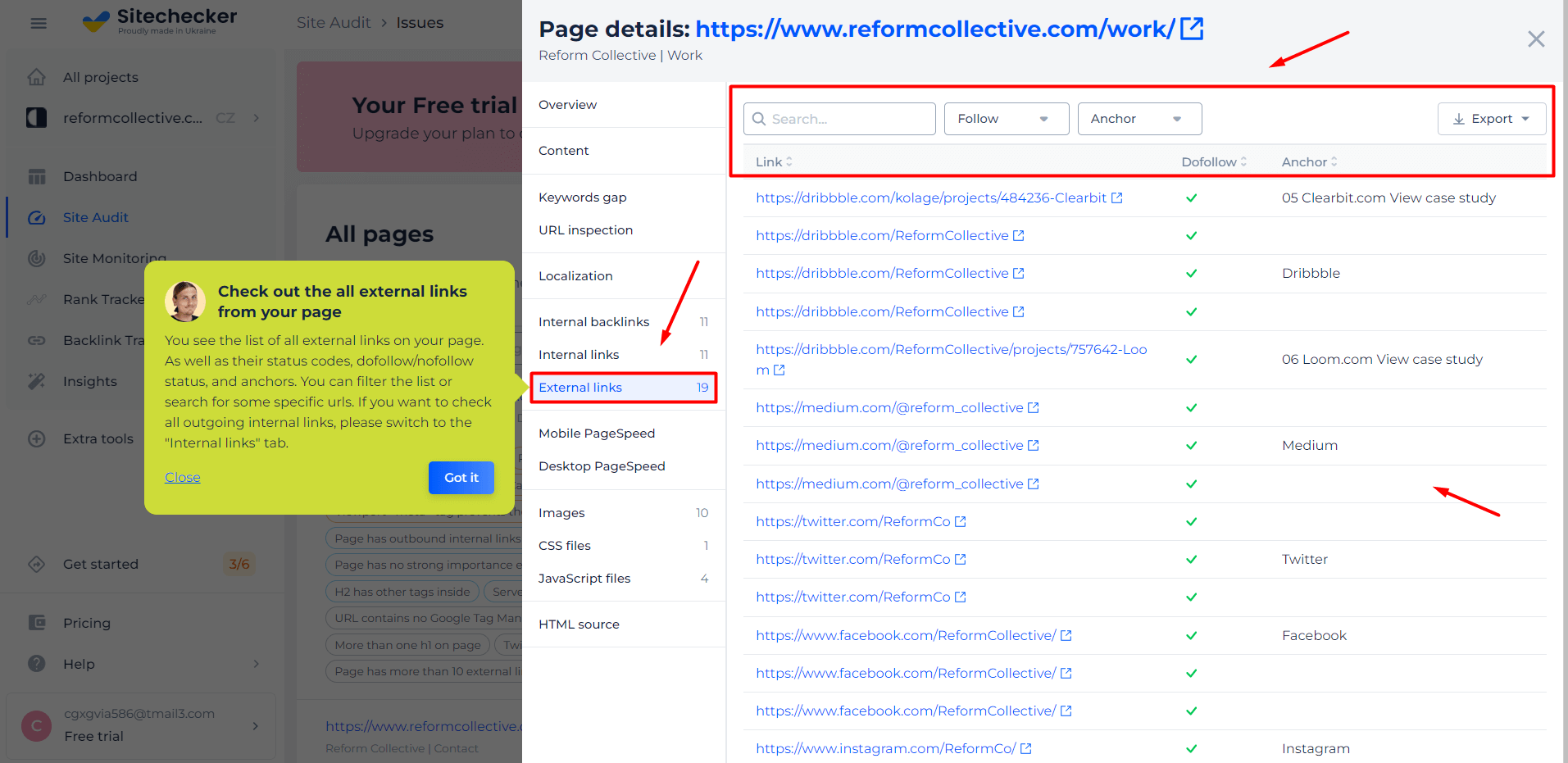Viewport: 1568px width, 763px height.
Task: Click the Site Monitoring icon
Action: pyautogui.click(x=37, y=258)
